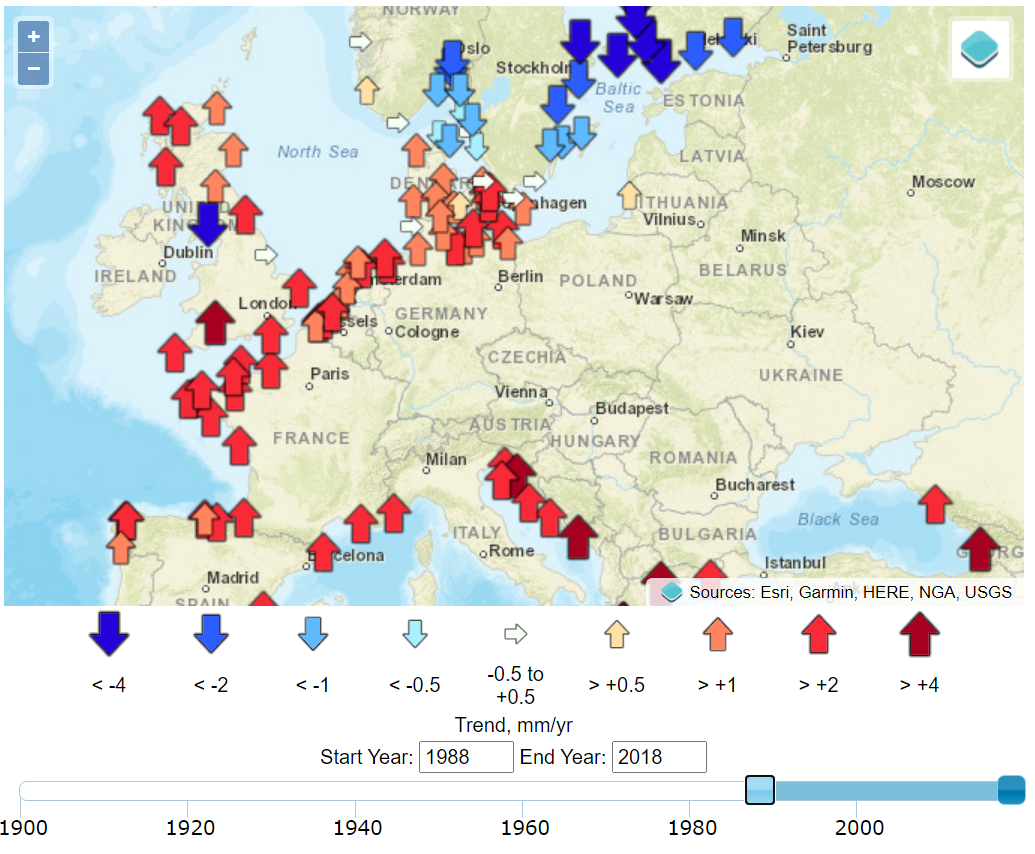Viewport: 1035px width, 854px height.
Task: Click the orange legend arrow above +1
Action: (716, 634)
